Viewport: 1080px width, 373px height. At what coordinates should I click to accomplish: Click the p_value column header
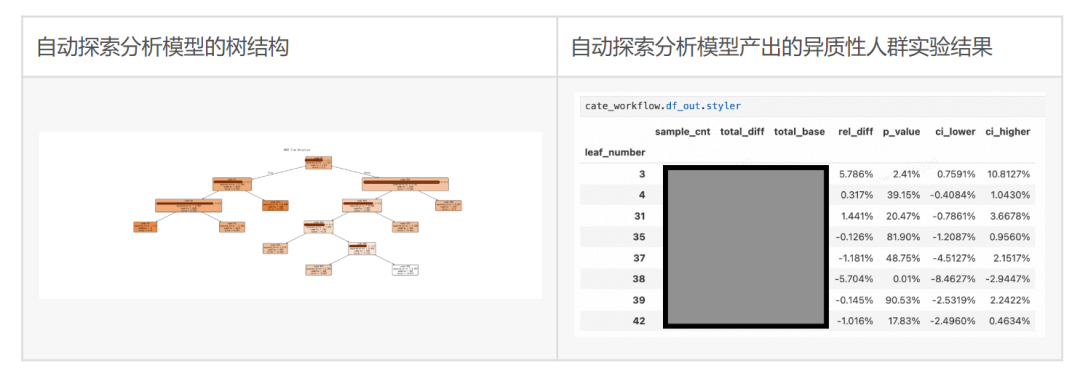[901, 131]
